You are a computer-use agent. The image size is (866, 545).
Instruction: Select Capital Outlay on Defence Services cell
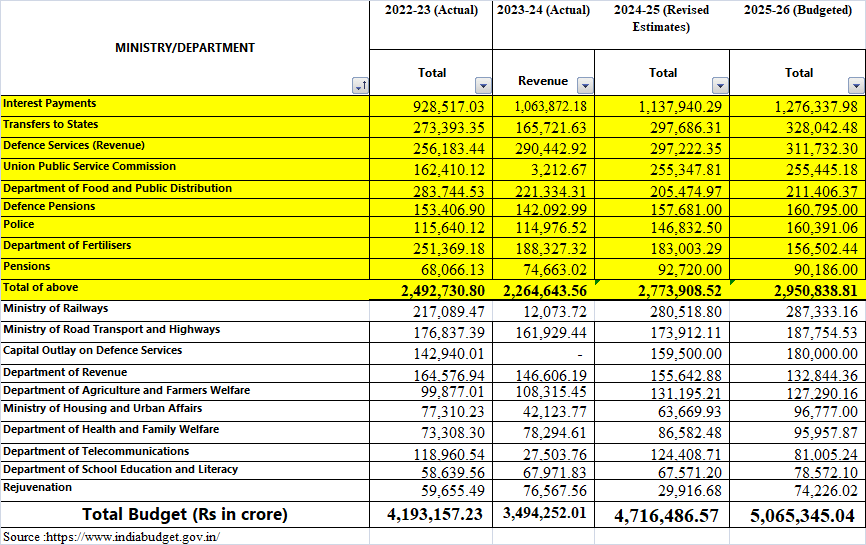point(93,351)
